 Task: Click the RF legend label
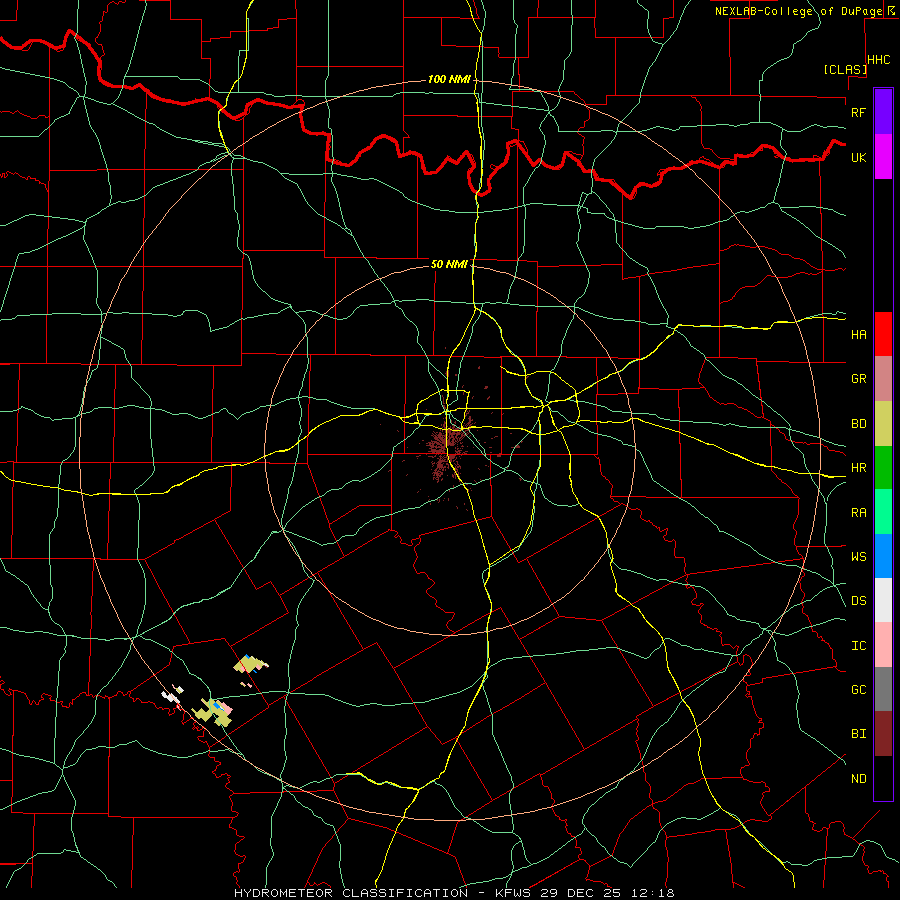[x=858, y=112]
